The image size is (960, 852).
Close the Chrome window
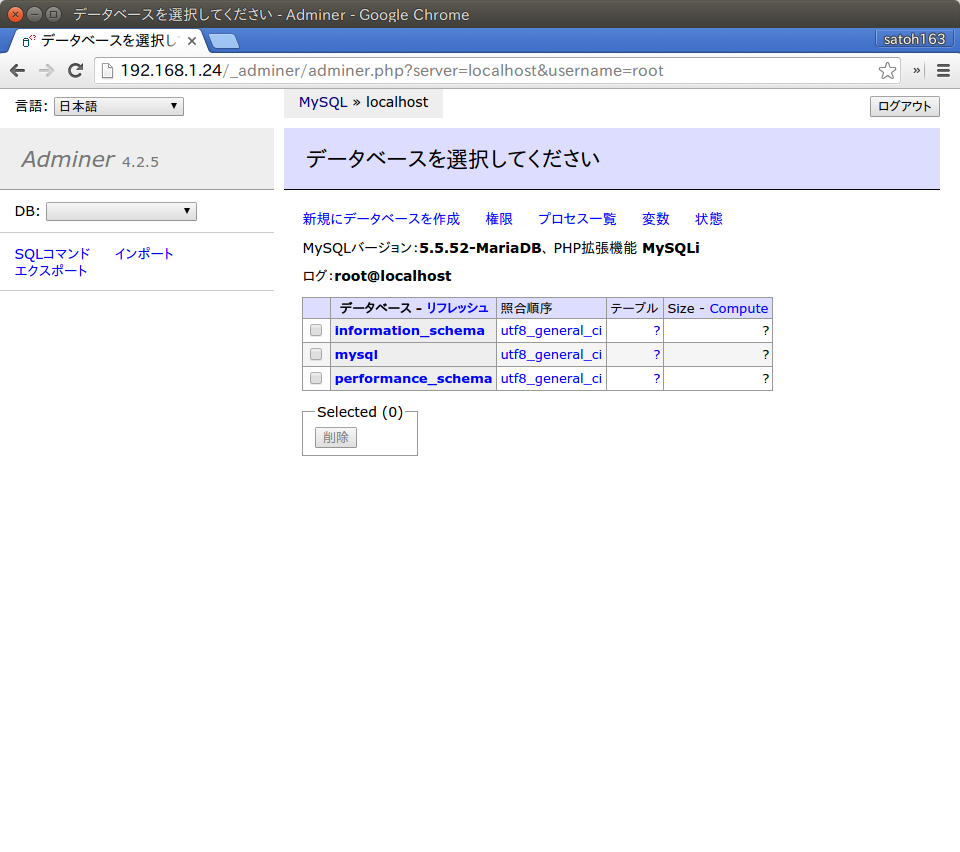15,14
